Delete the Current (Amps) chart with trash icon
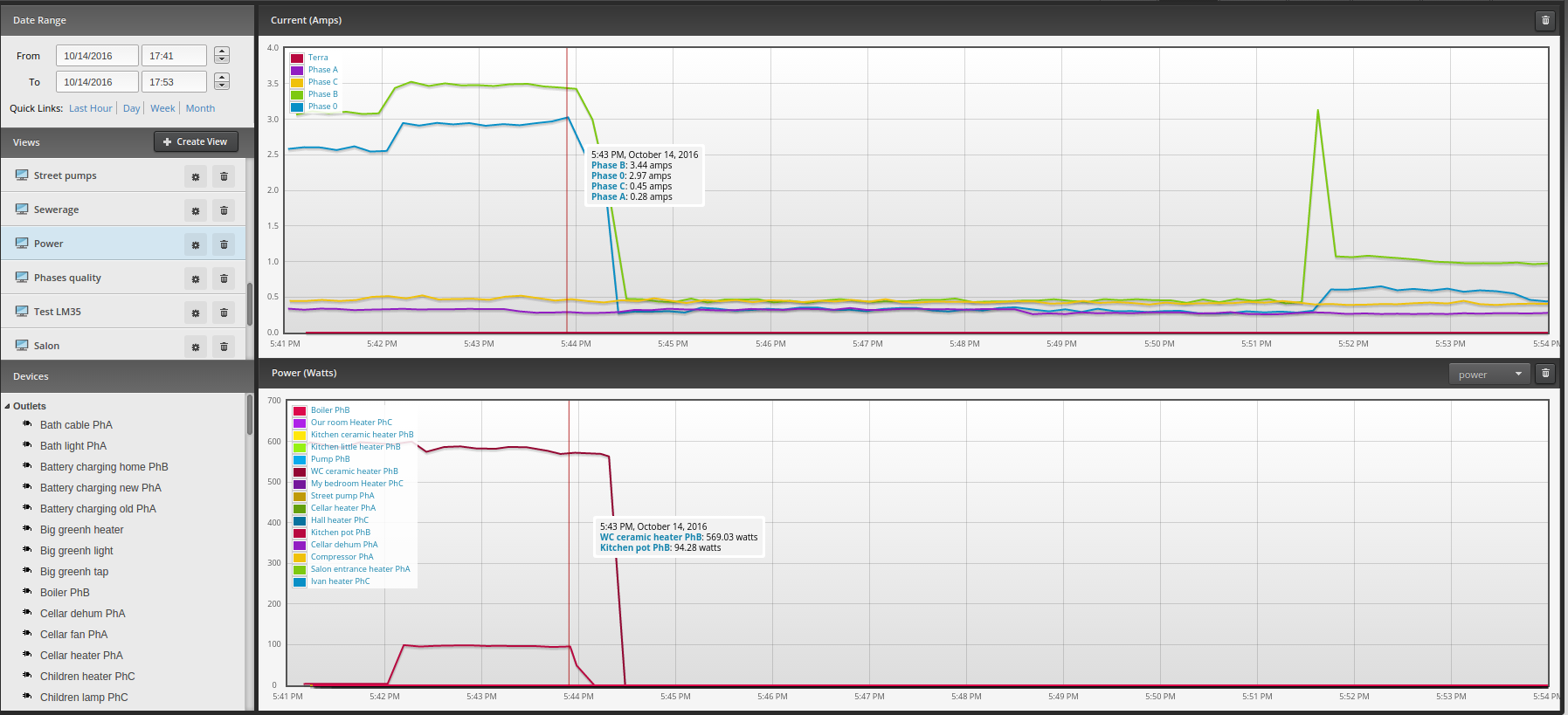This screenshot has width=1568, height=715. (x=1545, y=20)
